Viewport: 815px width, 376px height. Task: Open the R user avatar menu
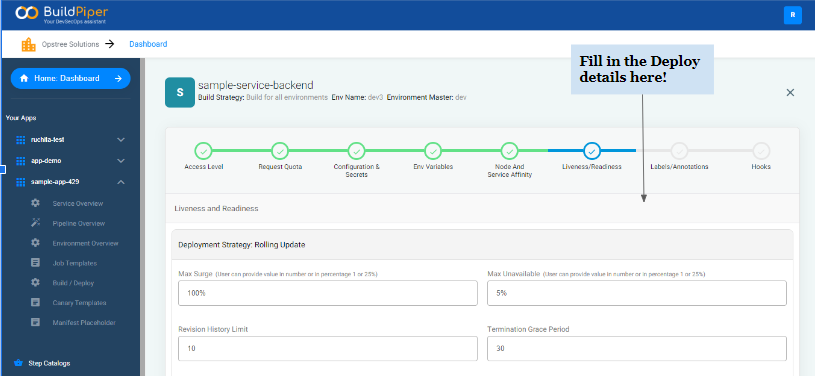pyautogui.click(x=793, y=15)
